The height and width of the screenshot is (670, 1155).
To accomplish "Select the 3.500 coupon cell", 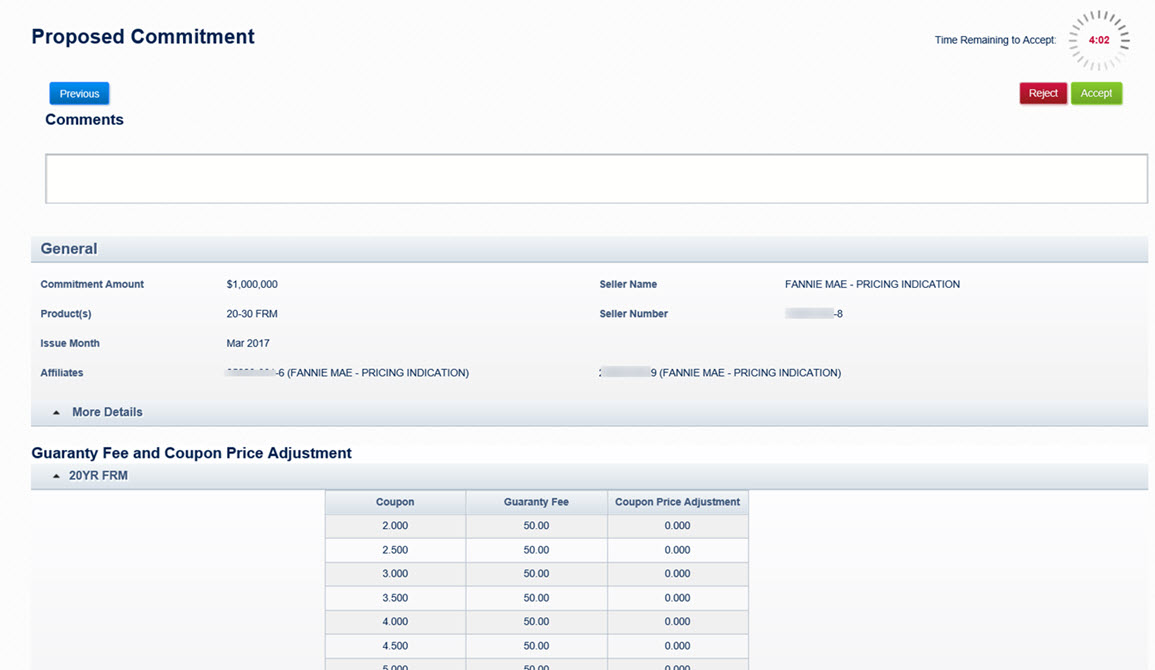I will [x=395, y=598].
